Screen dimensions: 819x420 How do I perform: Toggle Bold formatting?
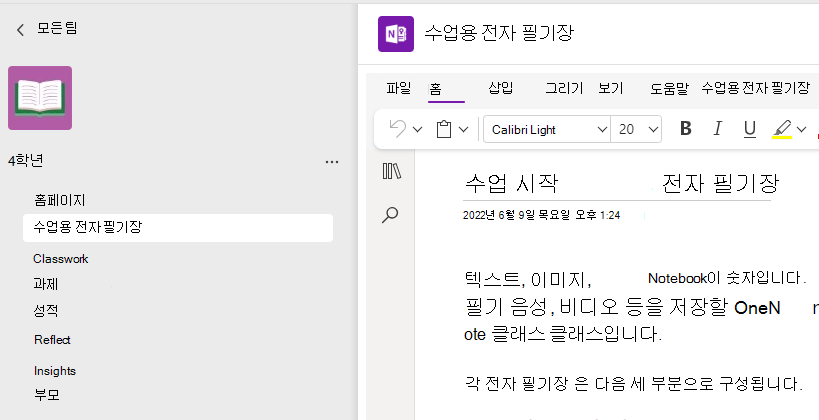pyautogui.click(x=686, y=129)
